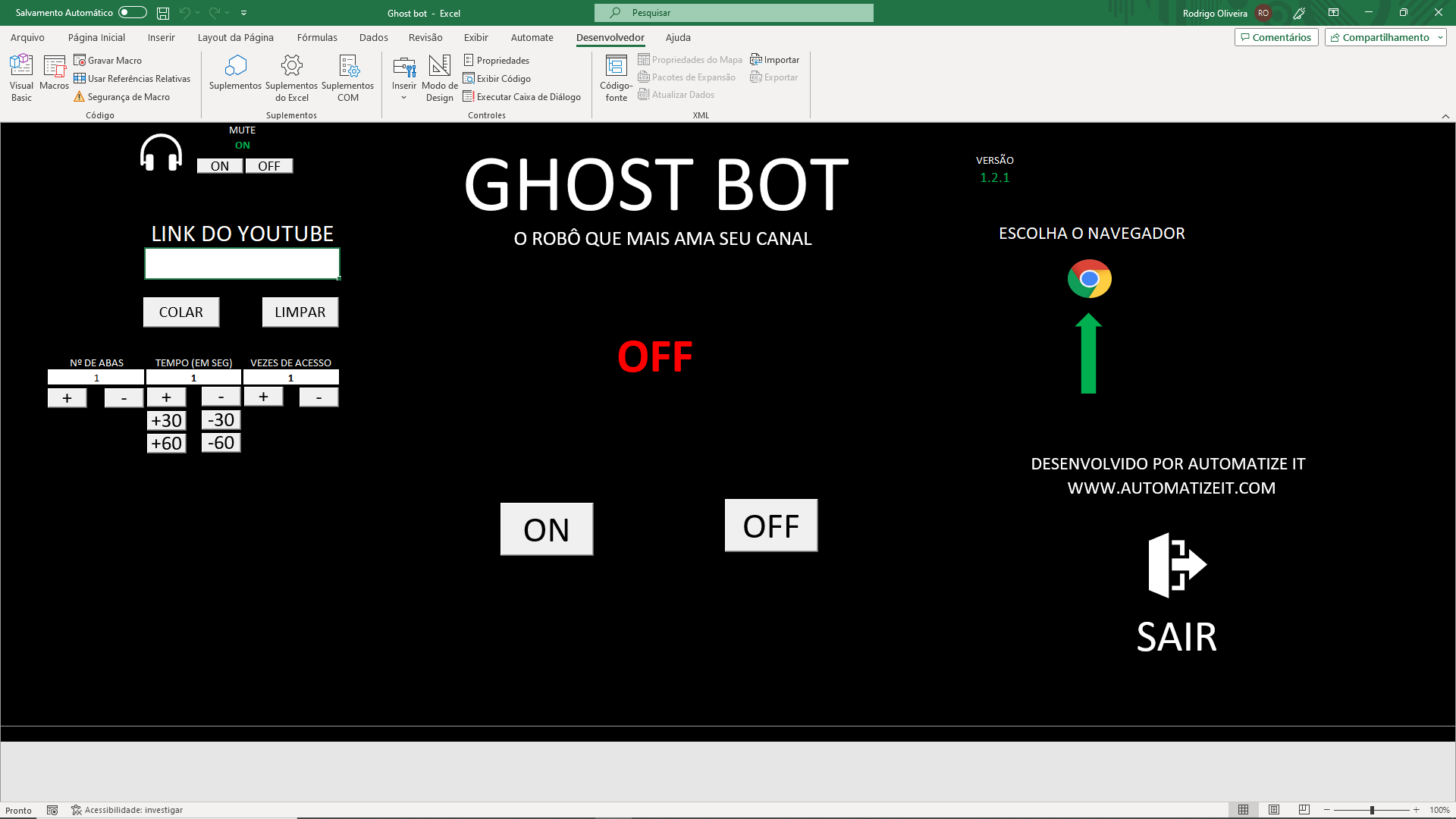Toggle Salvamento Automático switch
Image resolution: width=1456 pixels, height=819 pixels.
132,12
